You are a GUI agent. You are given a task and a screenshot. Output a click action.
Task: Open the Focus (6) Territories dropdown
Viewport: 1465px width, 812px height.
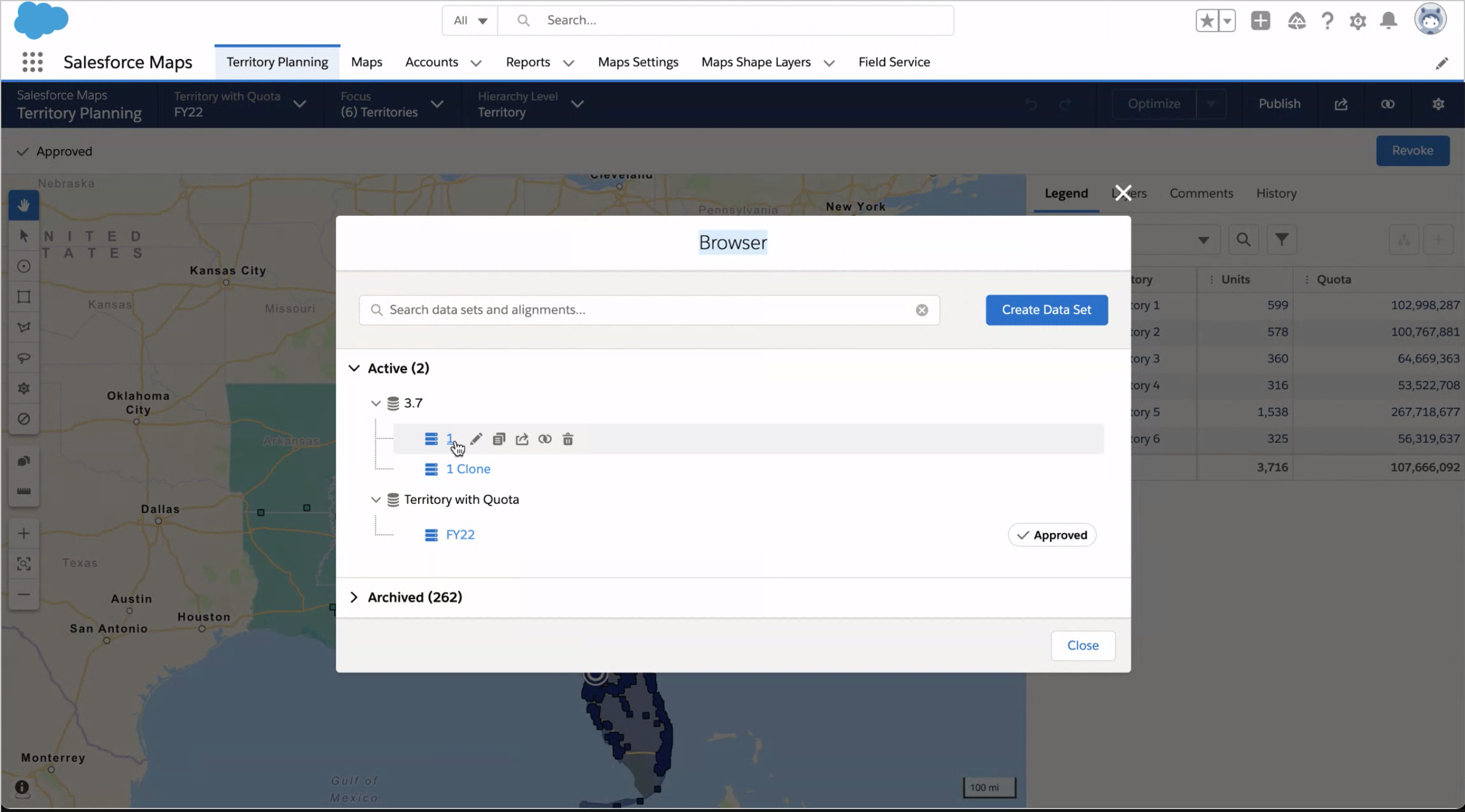(392, 104)
